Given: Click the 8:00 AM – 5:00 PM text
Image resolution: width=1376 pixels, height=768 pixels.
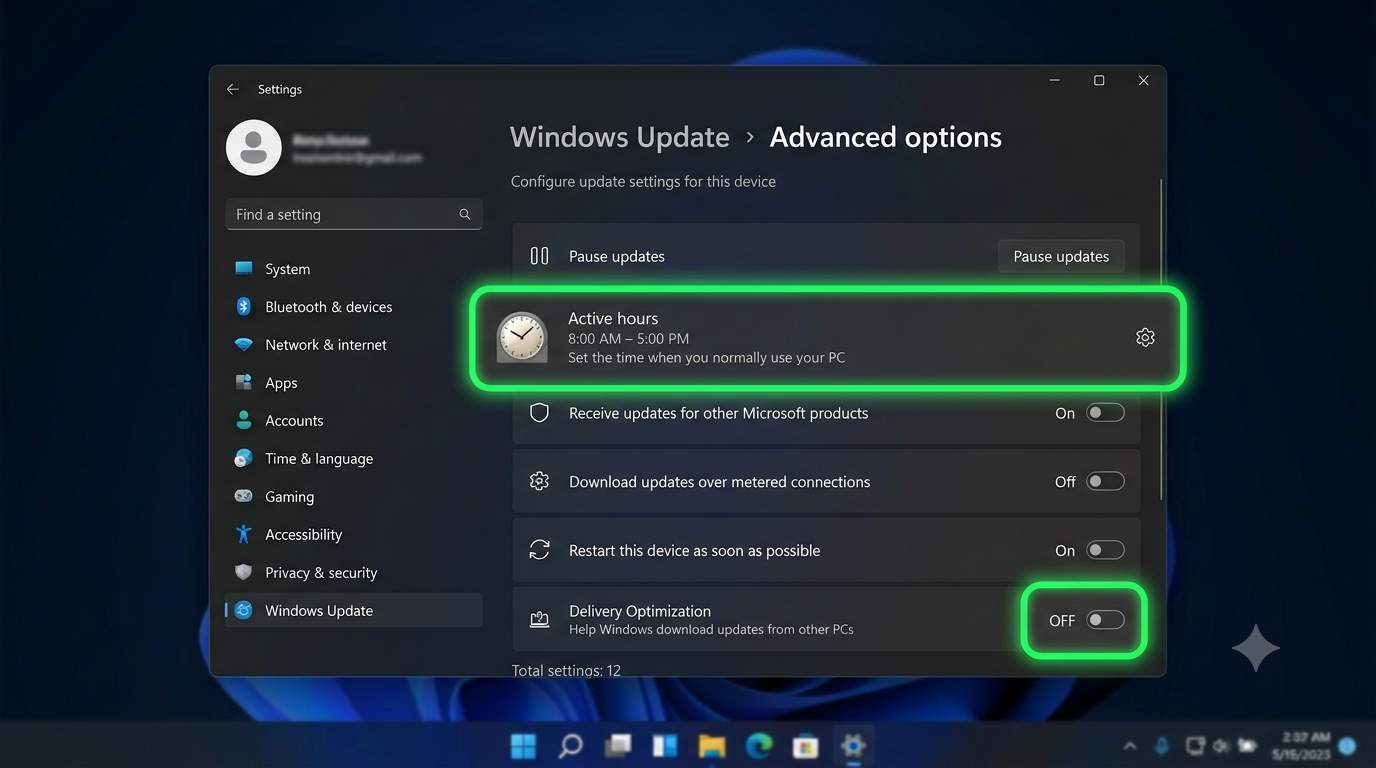Looking at the screenshot, I should (x=628, y=338).
